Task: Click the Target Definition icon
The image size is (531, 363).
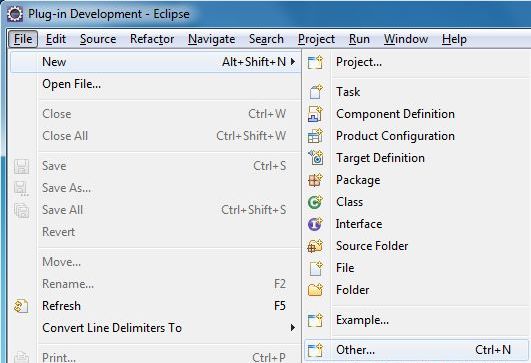Action: (x=316, y=158)
